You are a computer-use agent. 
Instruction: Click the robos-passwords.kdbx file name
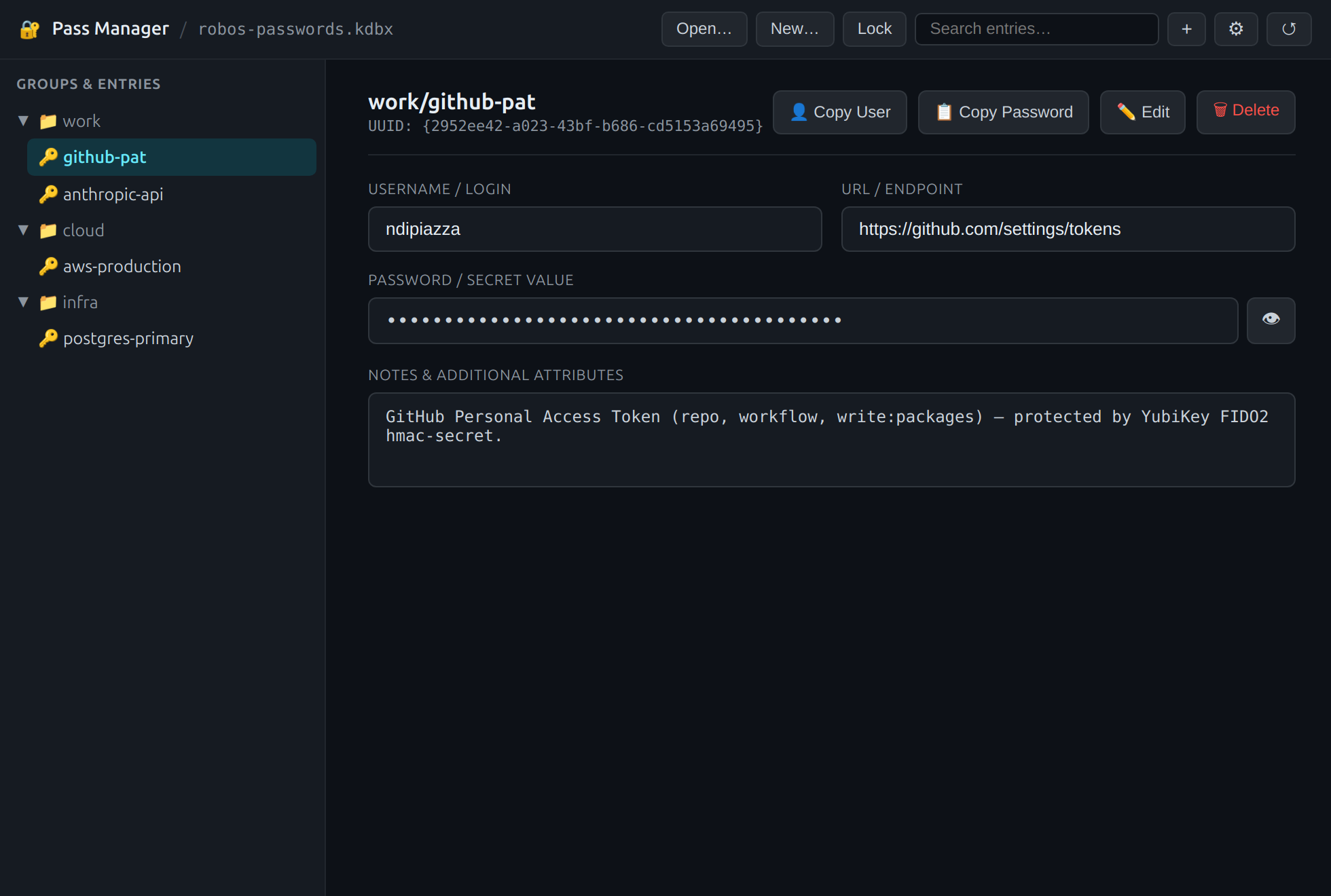[x=295, y=29]
